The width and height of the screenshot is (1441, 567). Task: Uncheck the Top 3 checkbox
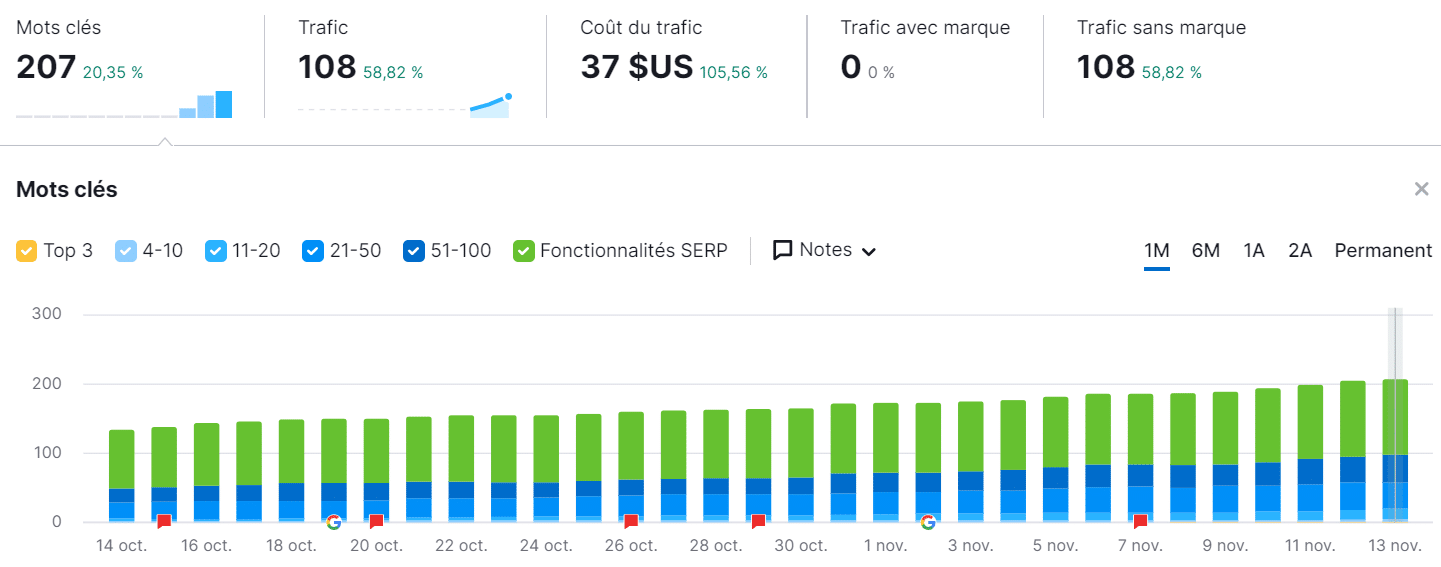click(x=27, y=251)
